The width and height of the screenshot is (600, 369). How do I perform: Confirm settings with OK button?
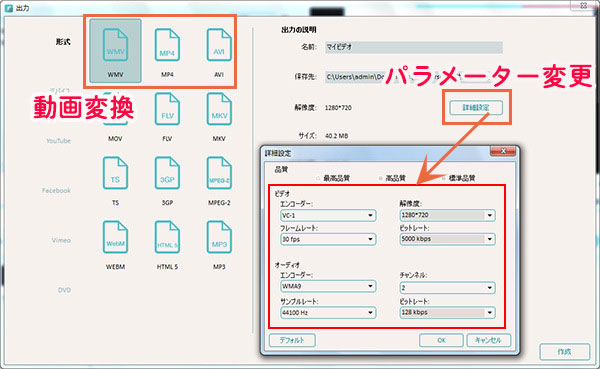[441, 340]
